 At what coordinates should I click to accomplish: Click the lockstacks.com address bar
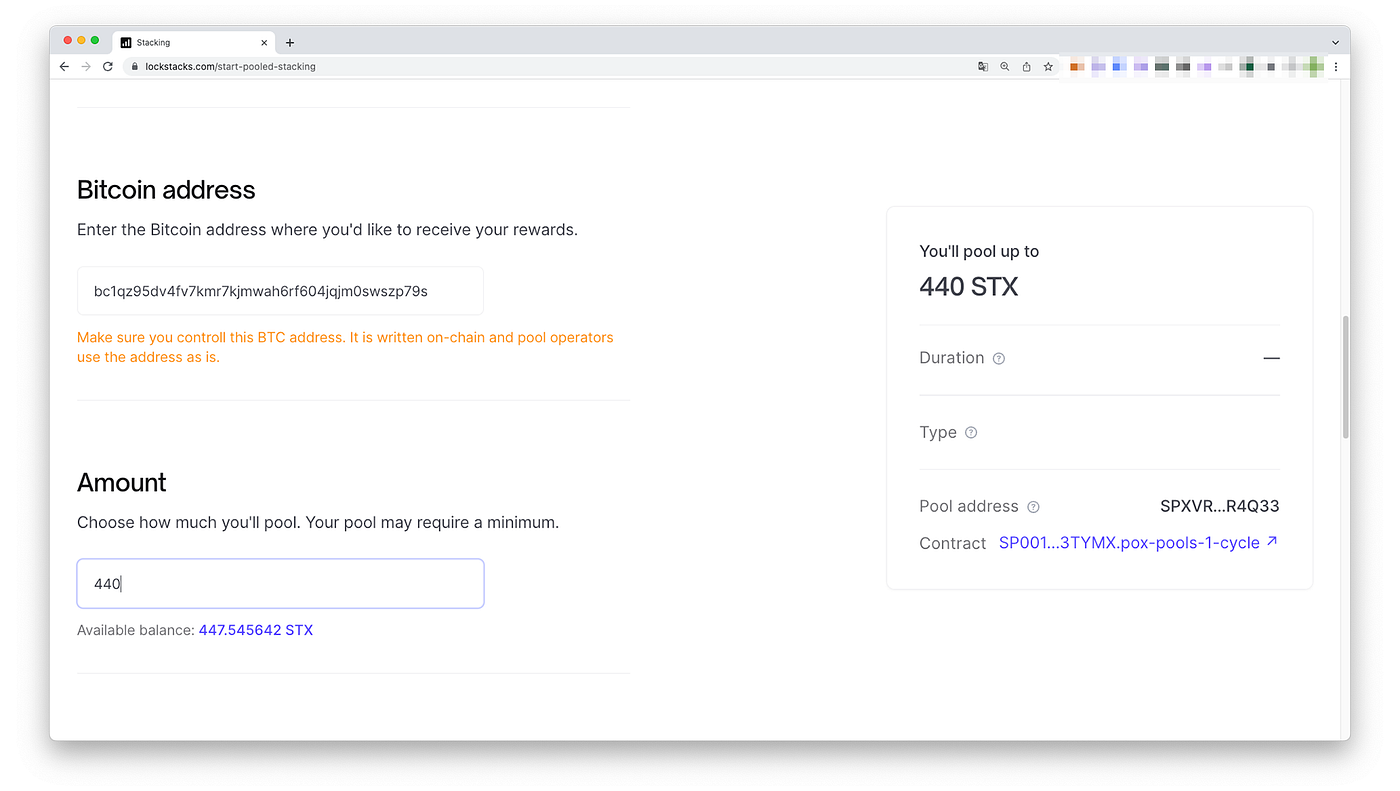548,67
